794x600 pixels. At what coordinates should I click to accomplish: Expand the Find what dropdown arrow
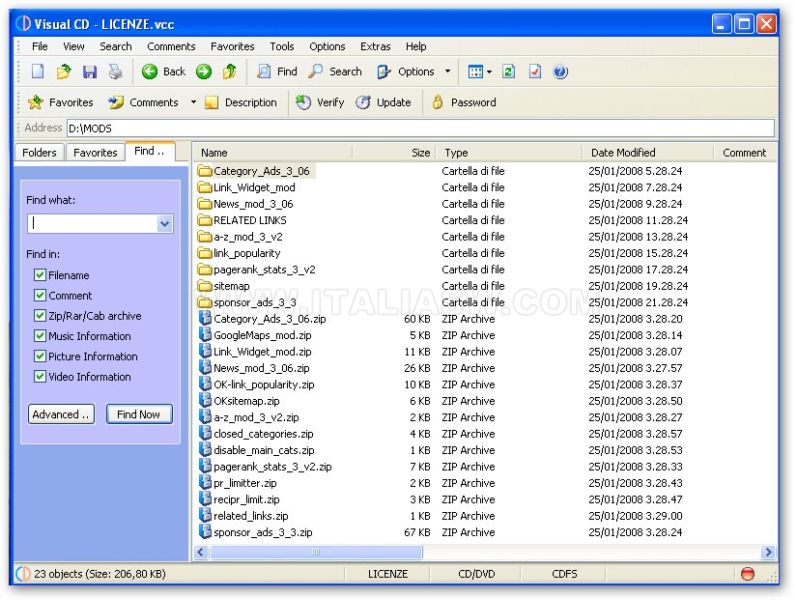coord(165,225)
